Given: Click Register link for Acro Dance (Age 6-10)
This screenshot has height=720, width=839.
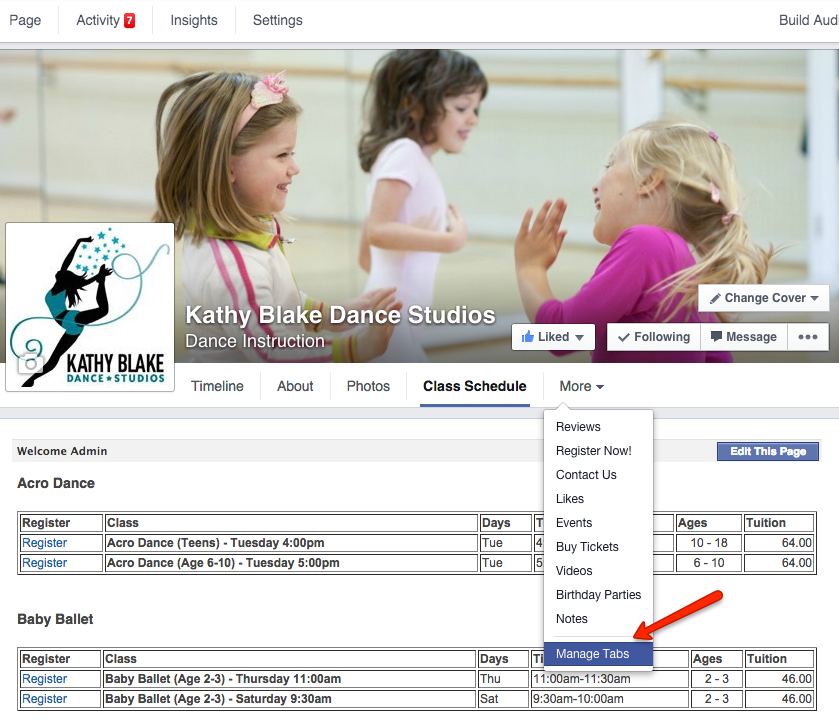Looking at the screenshot, I should (x=44, y=563).
